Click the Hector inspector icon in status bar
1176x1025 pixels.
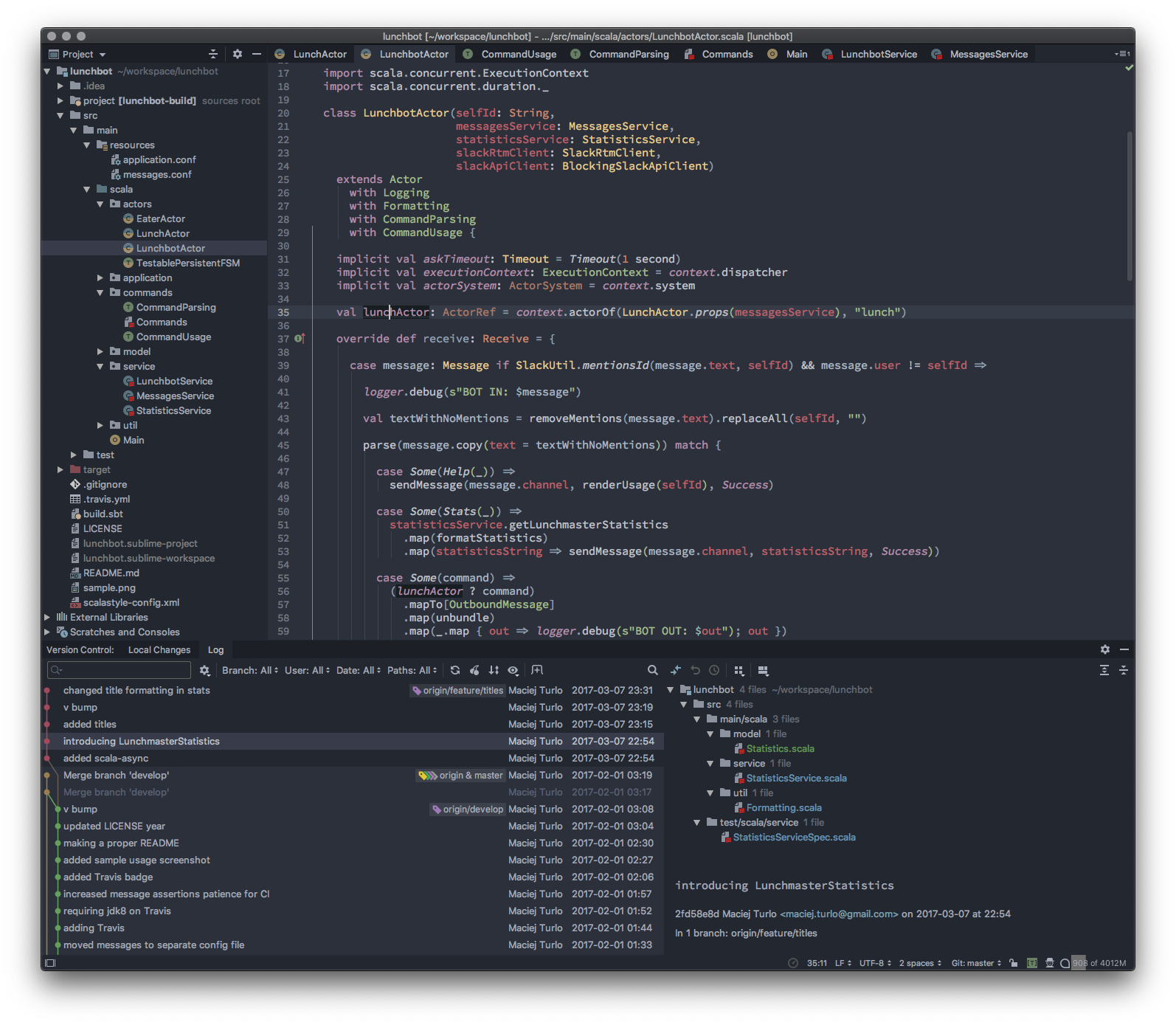coord(1049,963)
